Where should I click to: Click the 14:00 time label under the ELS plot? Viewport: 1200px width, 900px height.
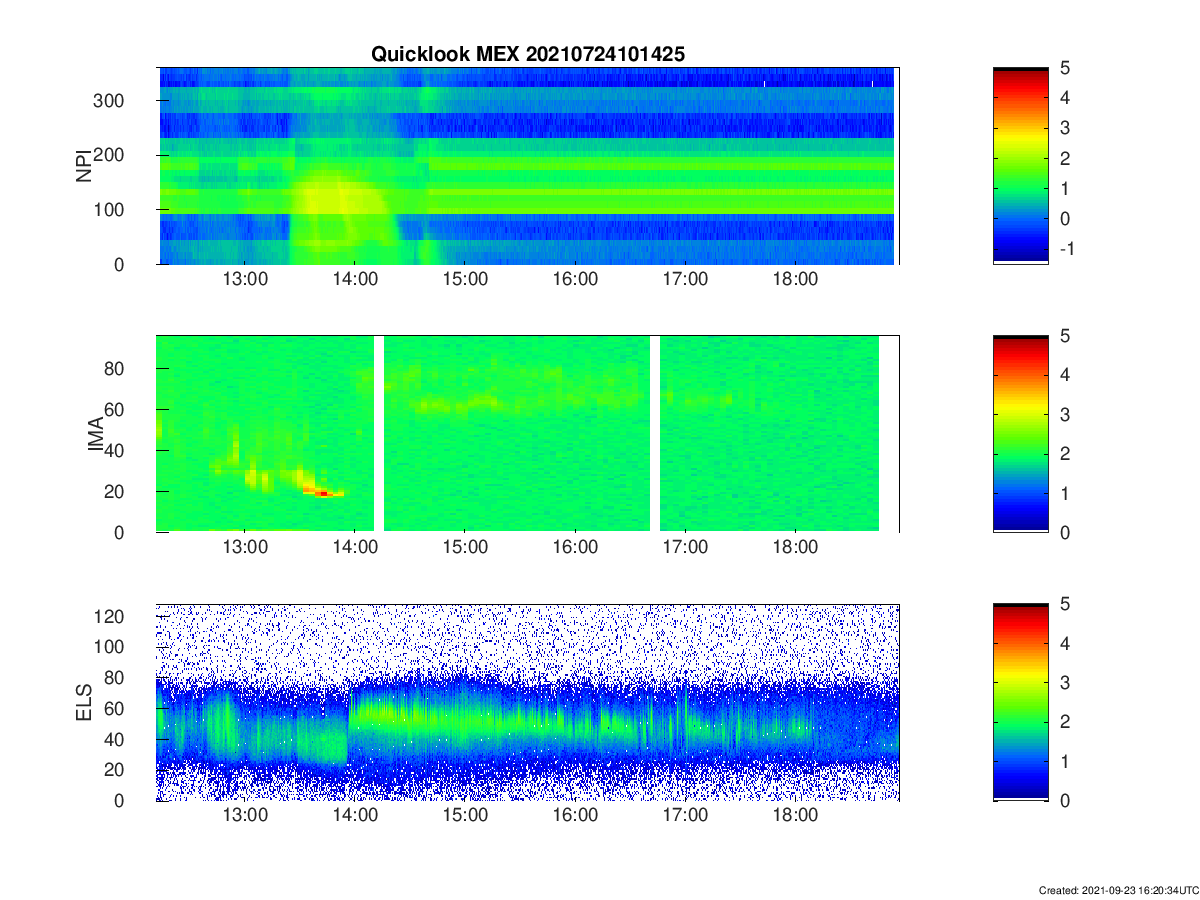tap(355, 815)
